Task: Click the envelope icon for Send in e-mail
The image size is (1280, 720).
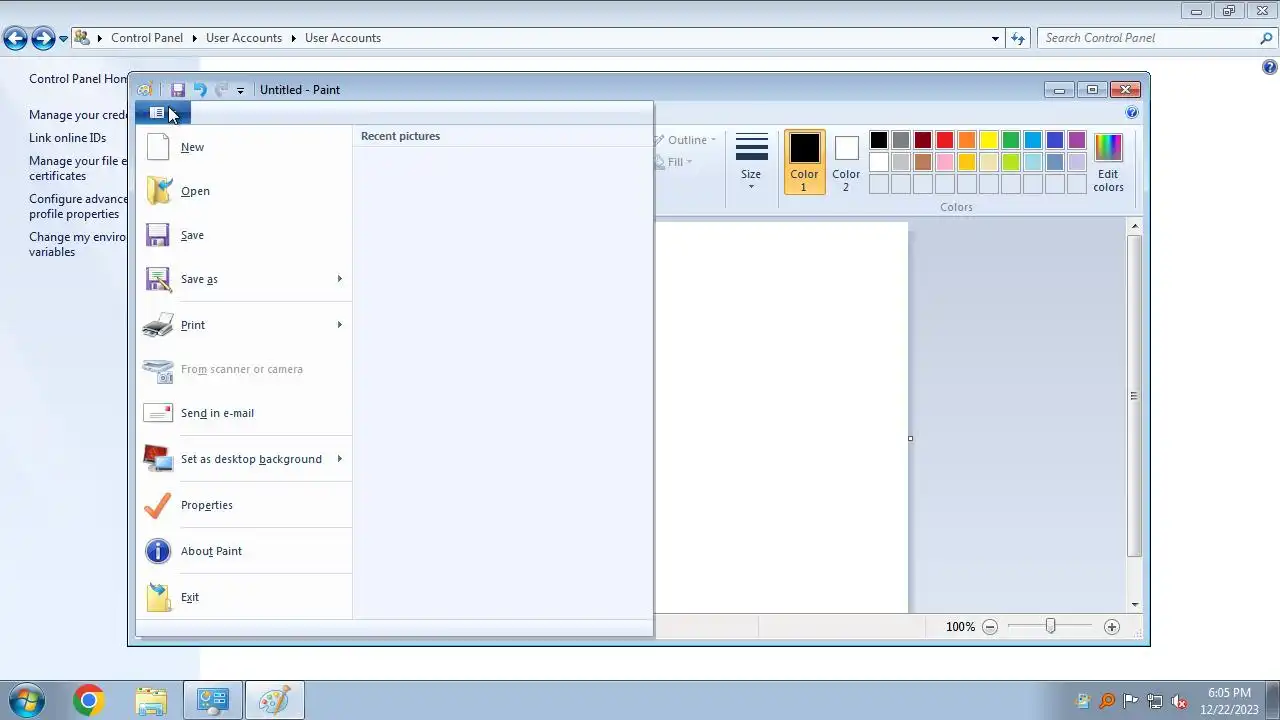Action: pyautogui.click(x=158, y=413)
